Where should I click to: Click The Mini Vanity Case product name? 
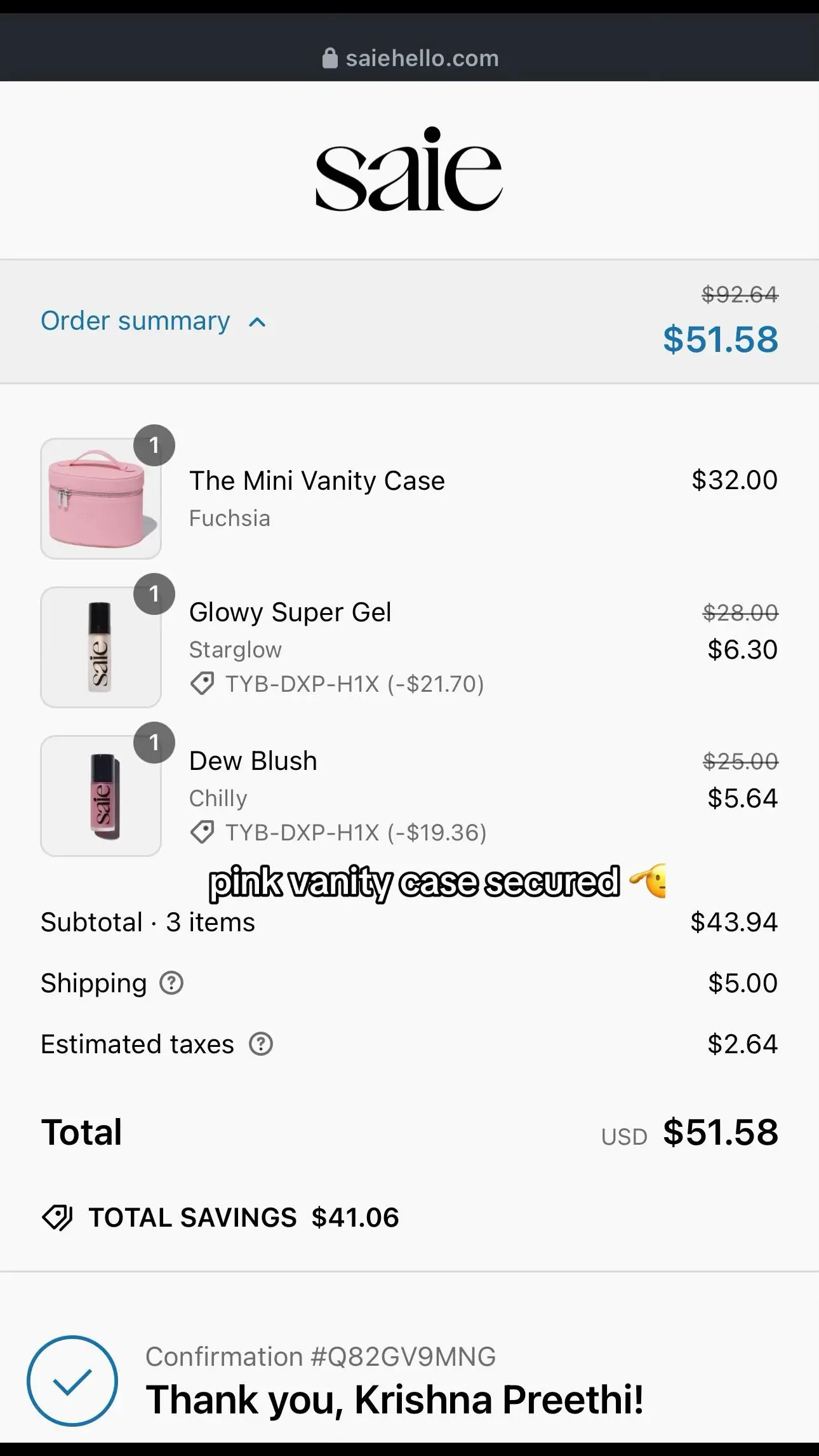point(317,481)
